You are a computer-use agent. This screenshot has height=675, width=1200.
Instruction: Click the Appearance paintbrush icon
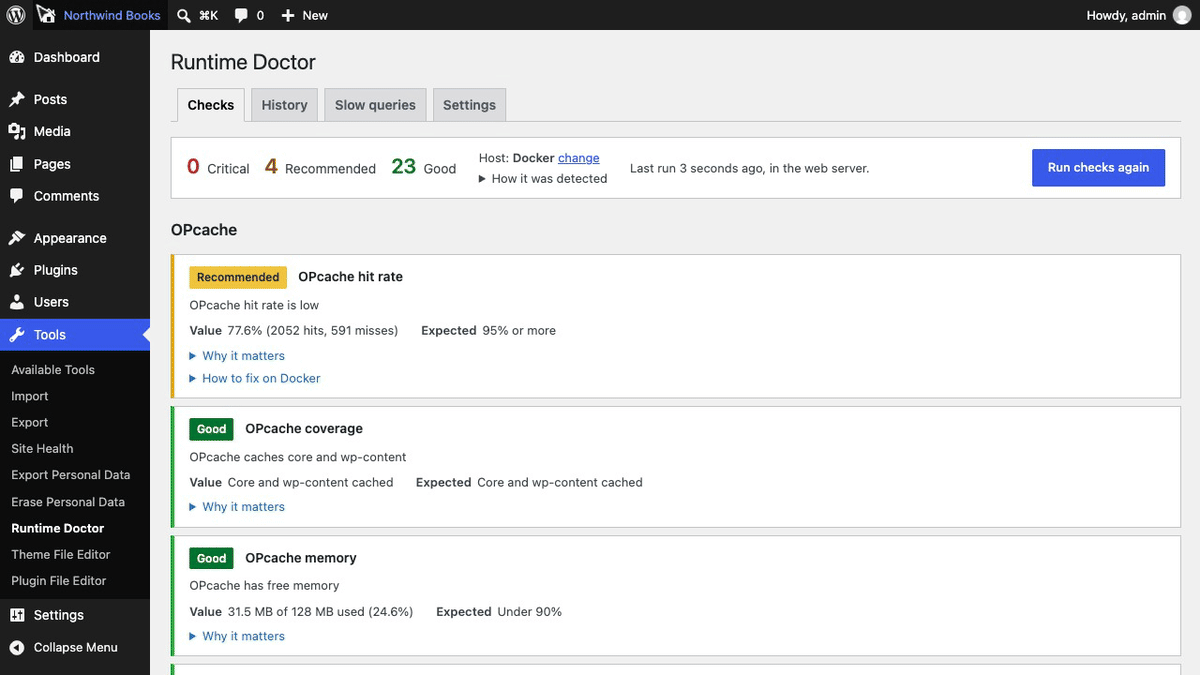pos(16,238)
